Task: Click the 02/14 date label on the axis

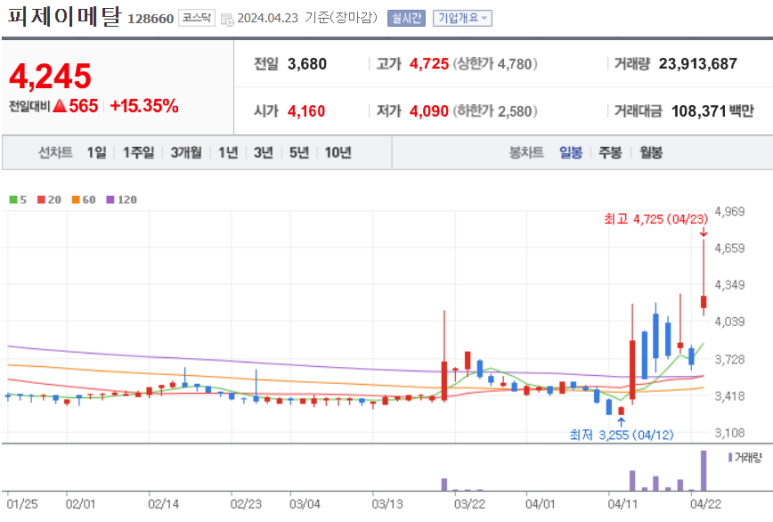Action: pyautogui.click(x=163, y=504)
